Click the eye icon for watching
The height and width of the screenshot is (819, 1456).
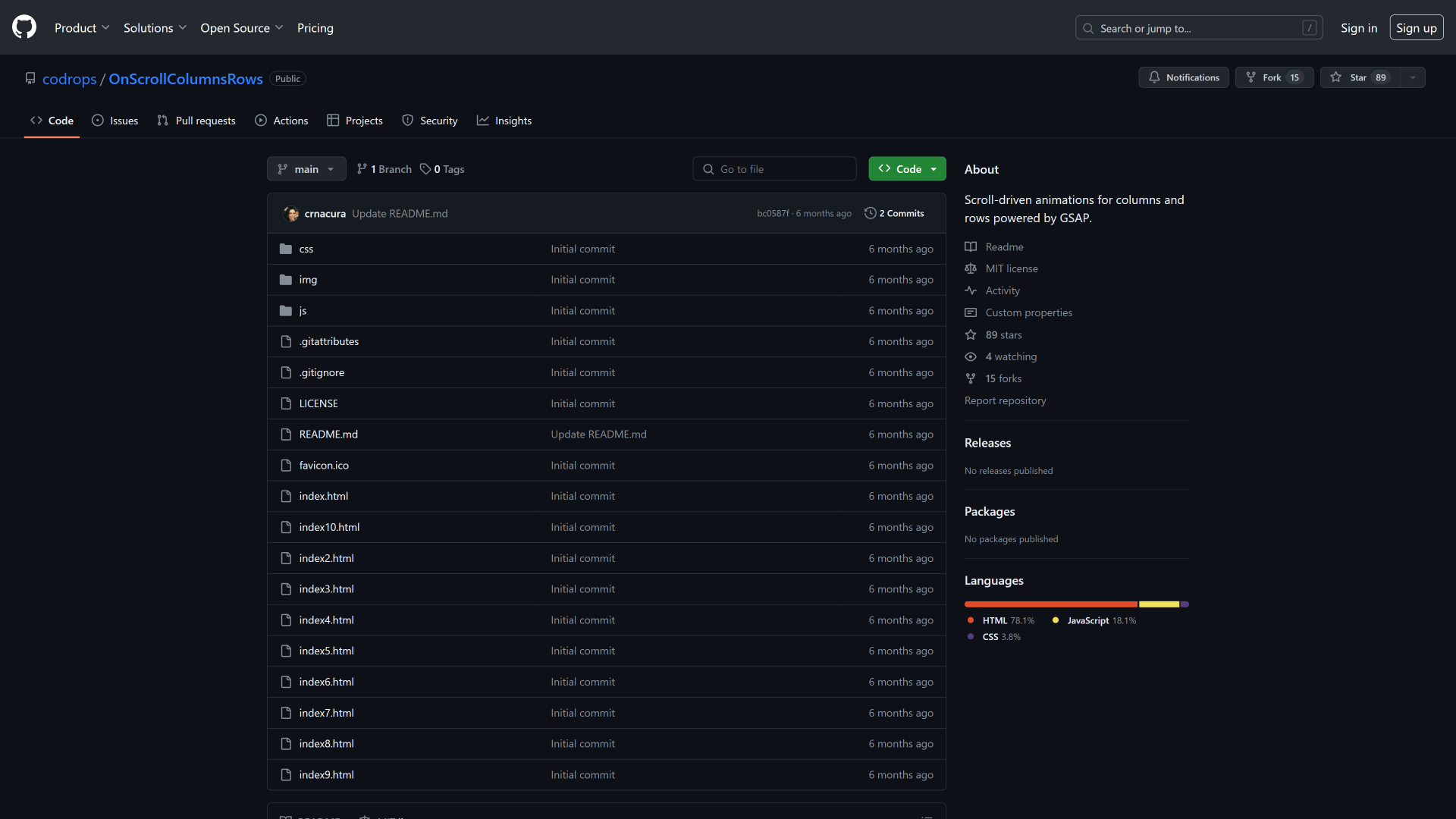coord(971,356)
